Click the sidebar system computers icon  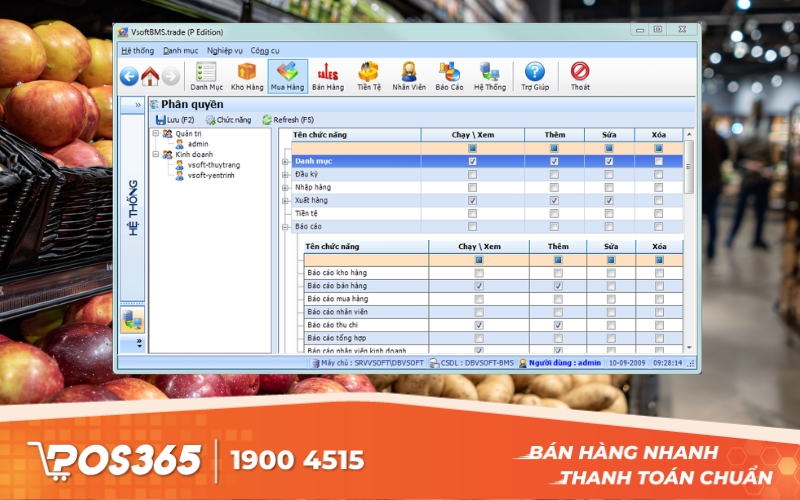point(133,320)
